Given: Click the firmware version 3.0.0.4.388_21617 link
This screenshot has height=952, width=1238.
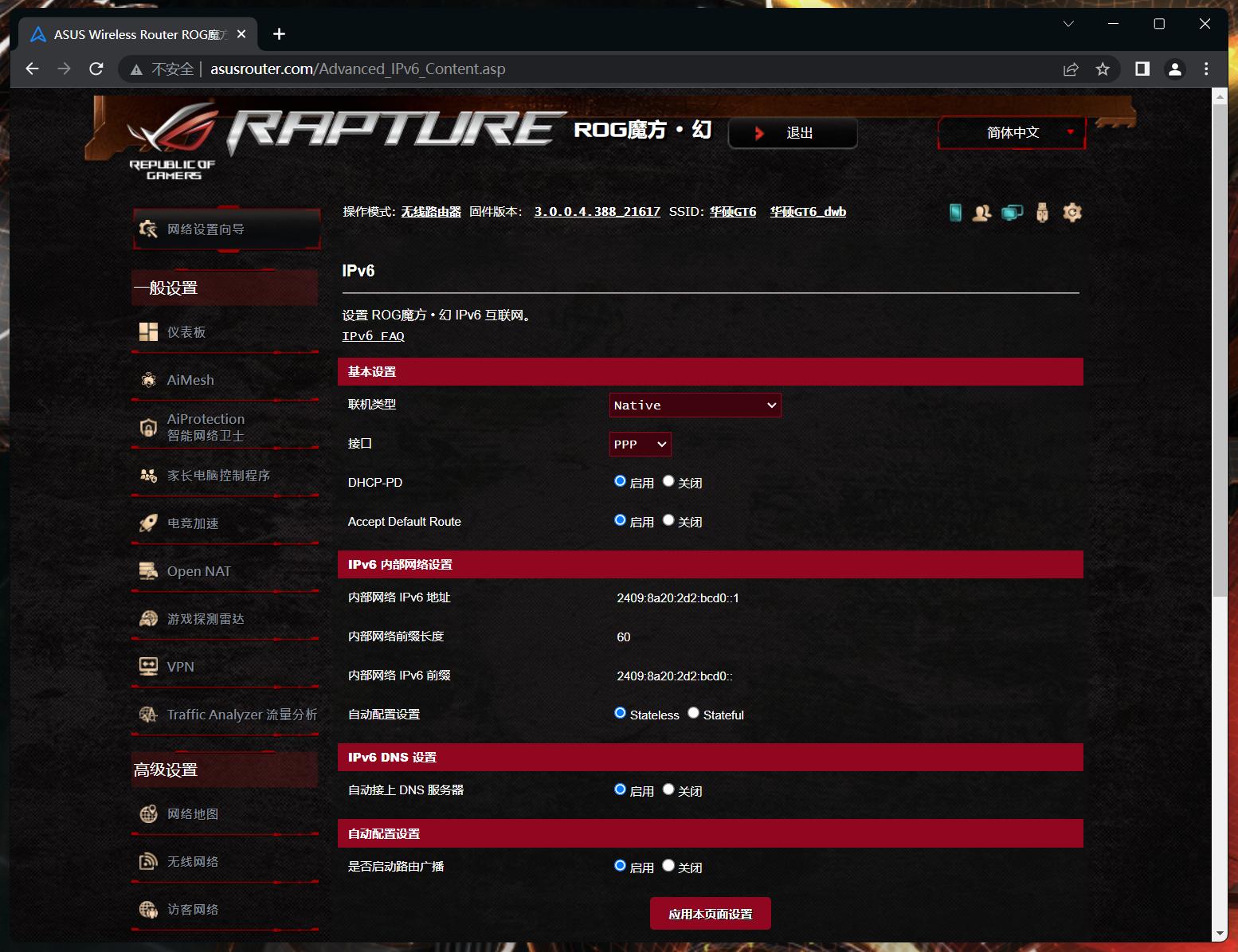Looking at the screenshot, I should [597, 212].
